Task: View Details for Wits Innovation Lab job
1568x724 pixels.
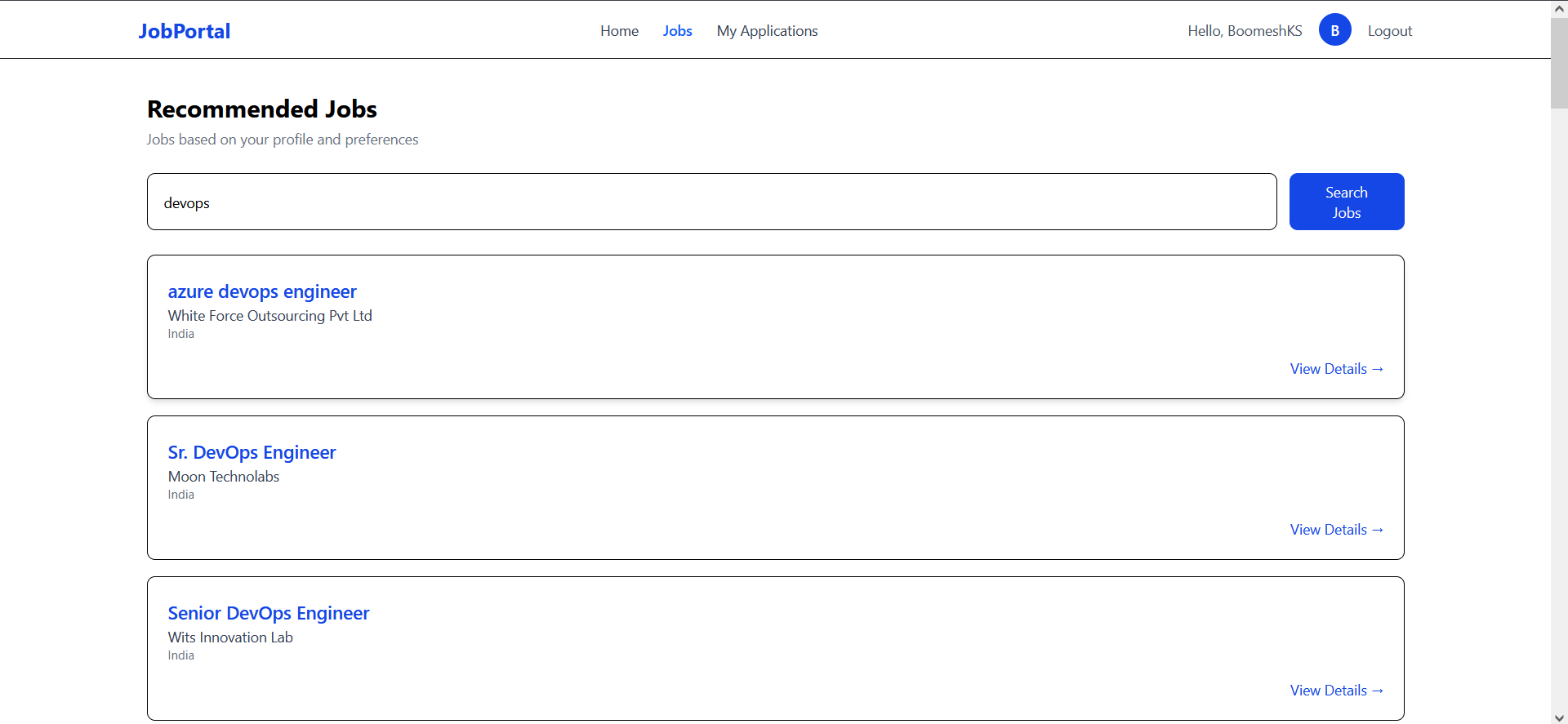Action: tap(1336, 691)
